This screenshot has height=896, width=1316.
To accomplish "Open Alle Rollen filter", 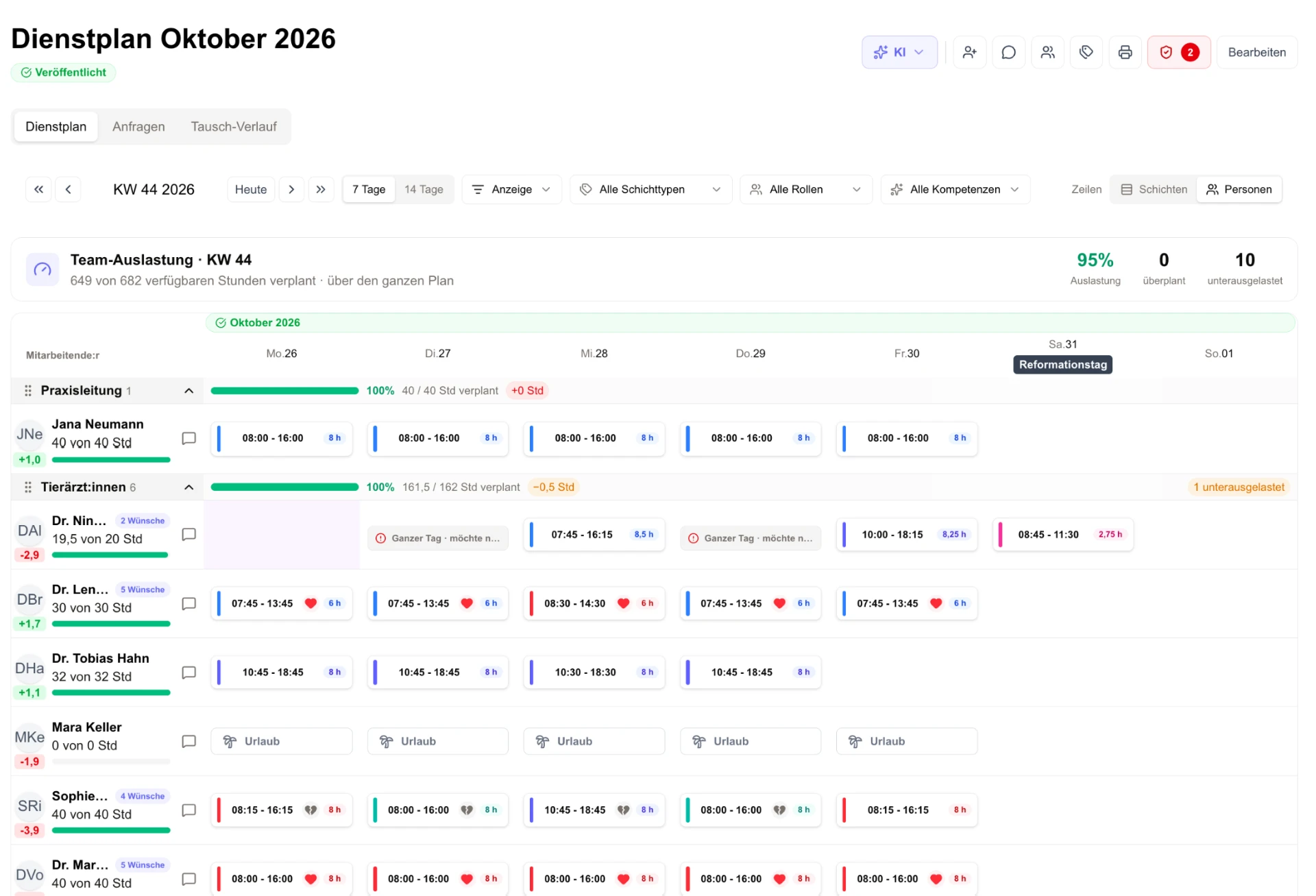I will (805, 189).
